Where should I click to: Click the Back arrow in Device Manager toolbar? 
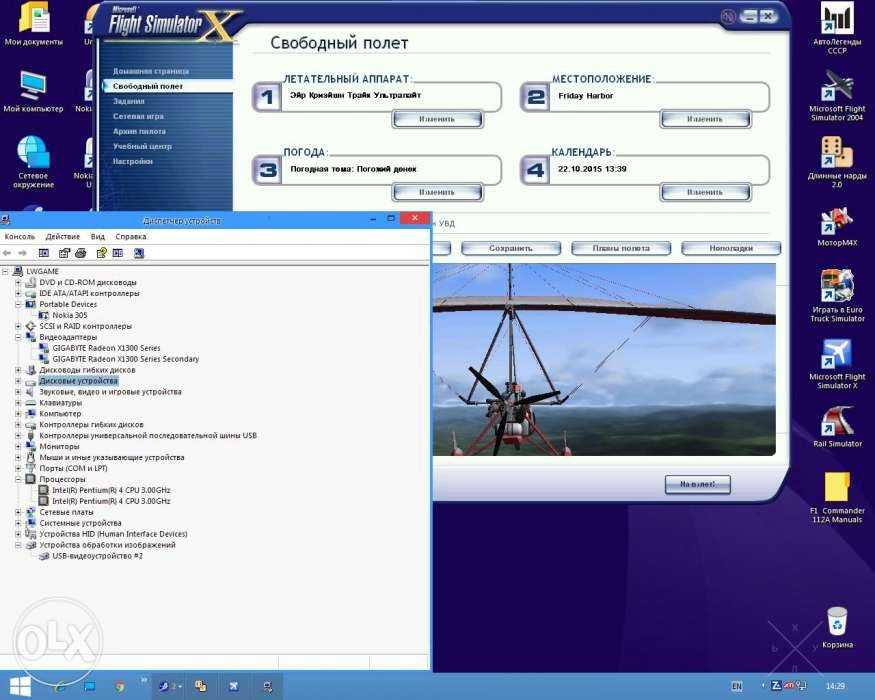click(x=7, y=253)
